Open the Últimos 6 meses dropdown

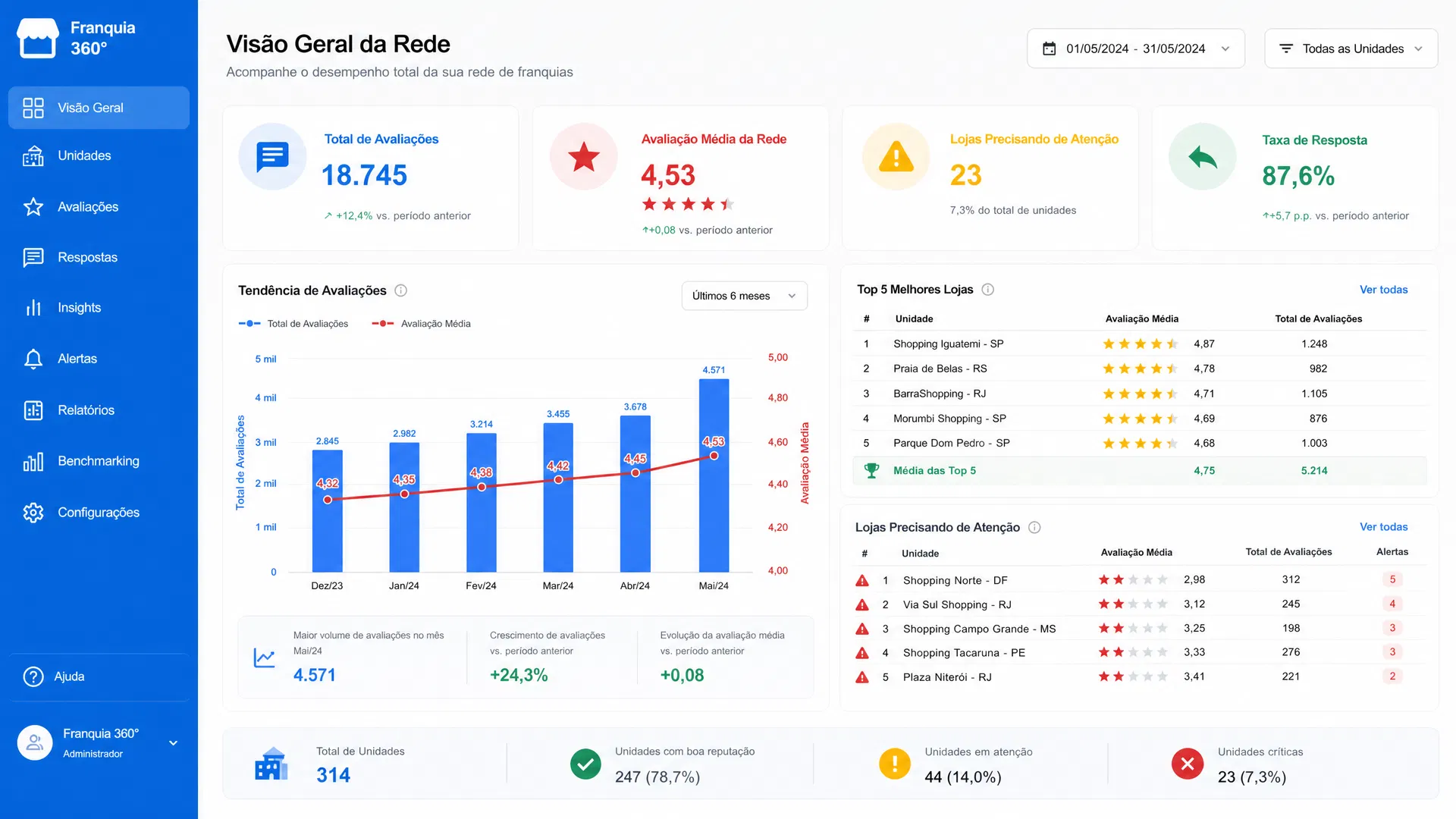tap(744, 296)
